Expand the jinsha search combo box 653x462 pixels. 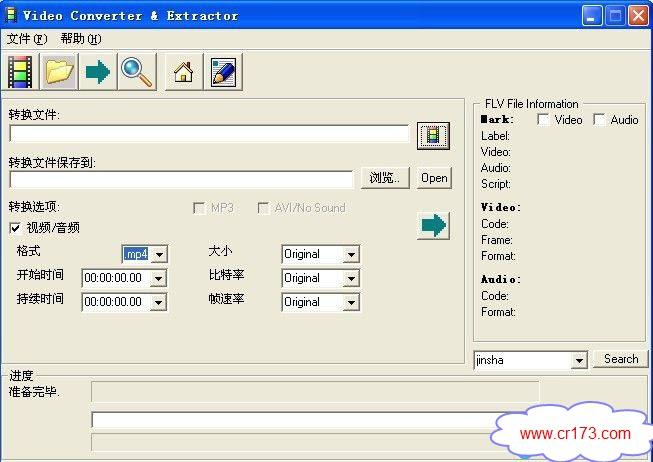(579, 360)
